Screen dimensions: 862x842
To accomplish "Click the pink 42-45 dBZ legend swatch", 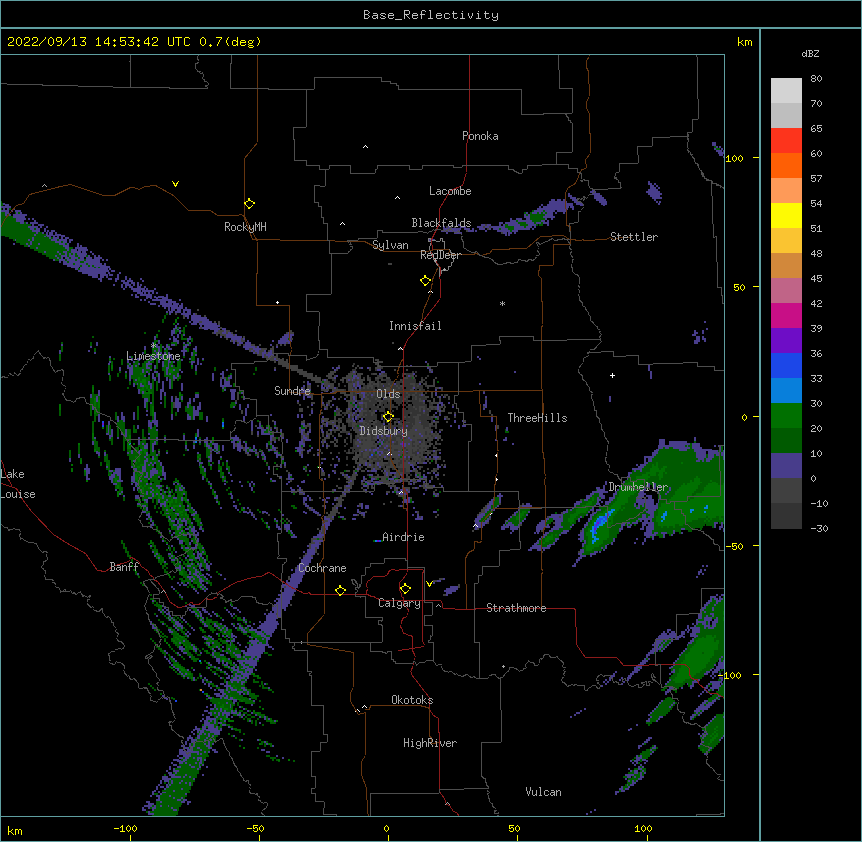I will coord(786,291).
